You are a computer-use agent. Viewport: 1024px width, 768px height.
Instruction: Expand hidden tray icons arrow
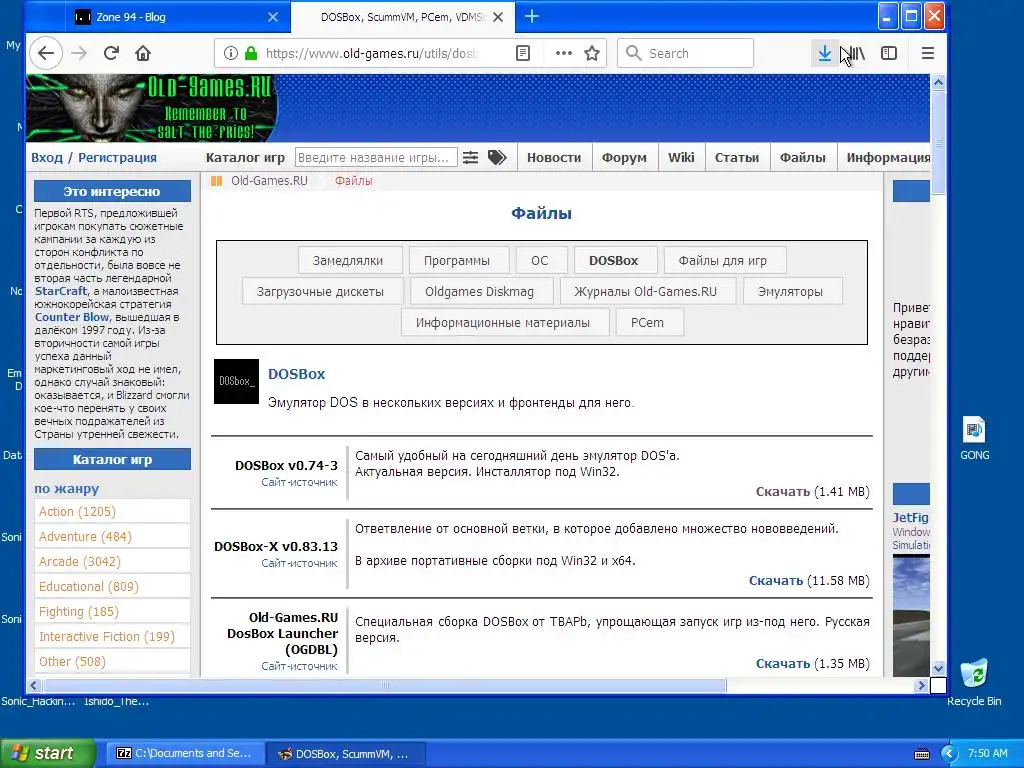click(949, 754)
